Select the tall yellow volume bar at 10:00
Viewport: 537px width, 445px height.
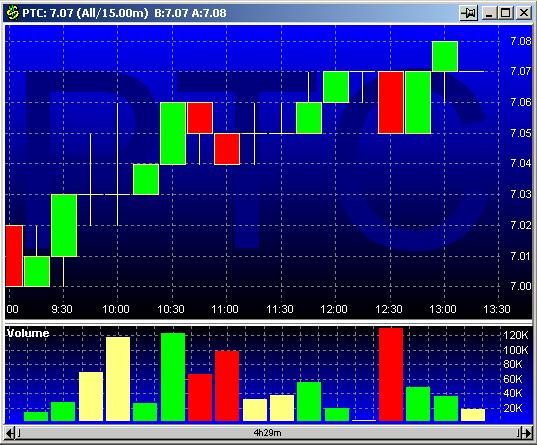coord(118,379)
